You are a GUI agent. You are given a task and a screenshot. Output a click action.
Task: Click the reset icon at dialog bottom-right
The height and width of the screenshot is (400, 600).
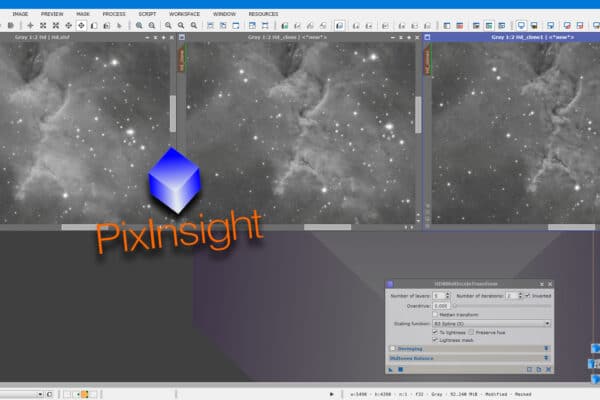[x=548, y=369]
